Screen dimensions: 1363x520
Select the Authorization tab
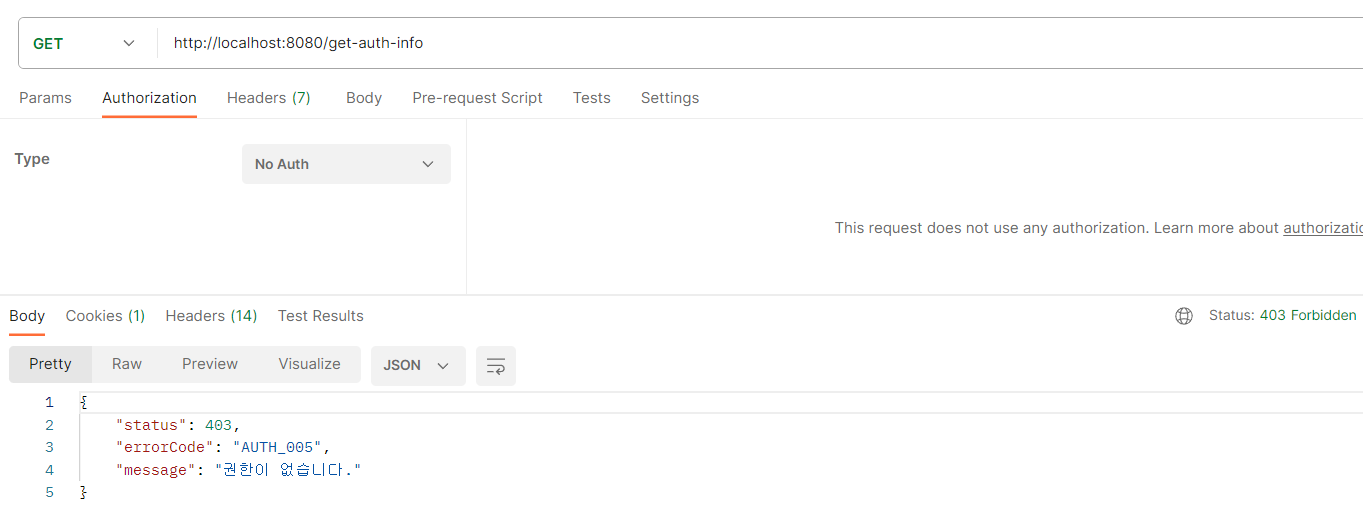[x=149, y=98]
